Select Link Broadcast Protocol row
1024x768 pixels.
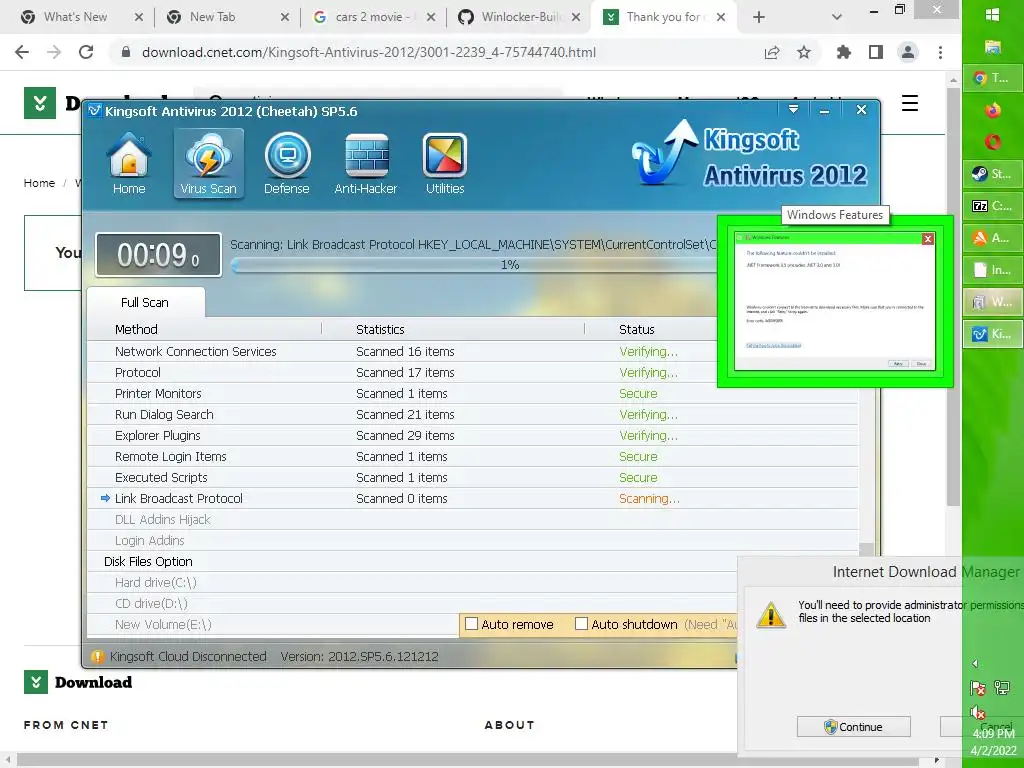473,498
